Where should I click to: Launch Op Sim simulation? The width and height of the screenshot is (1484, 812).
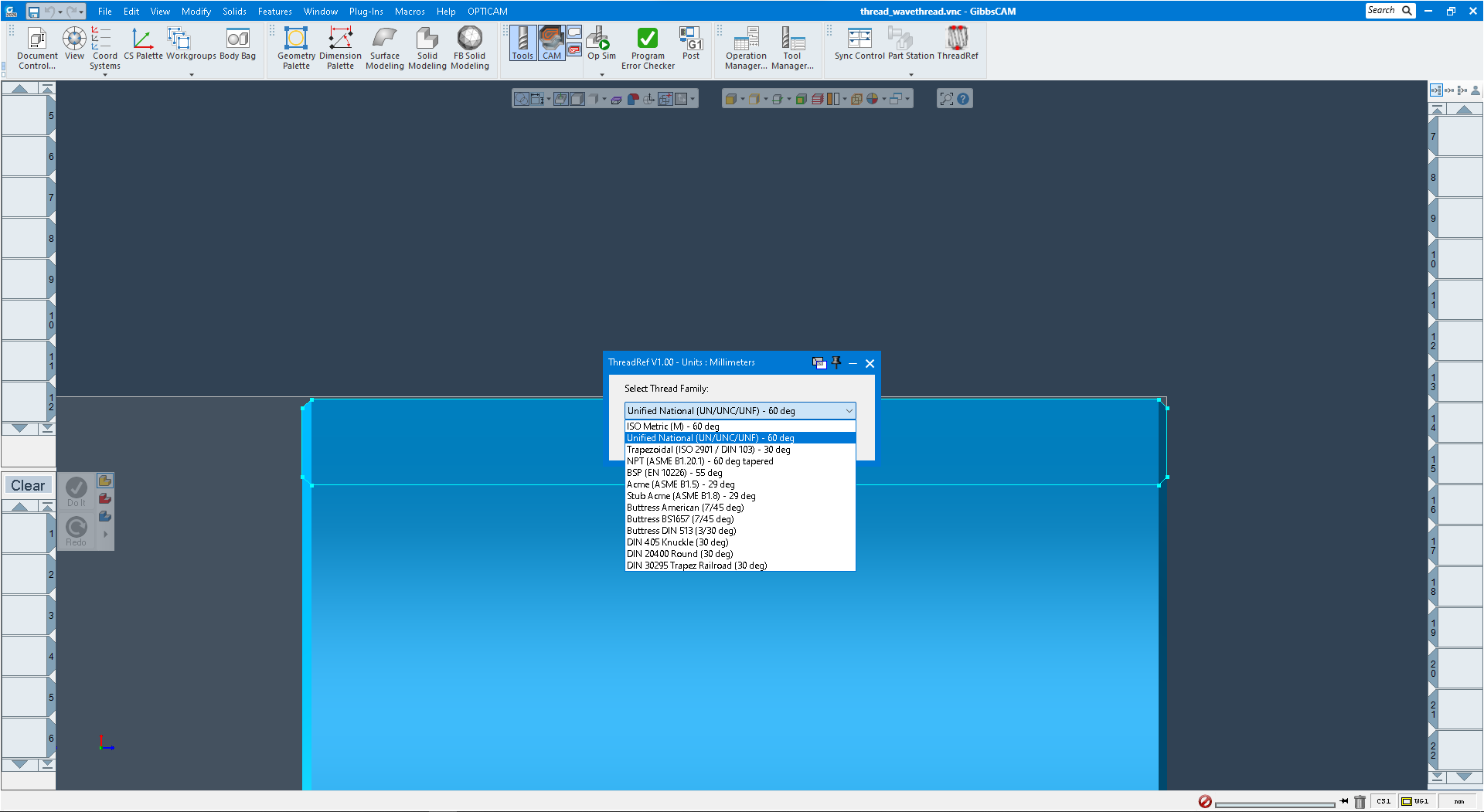[600, 42]
